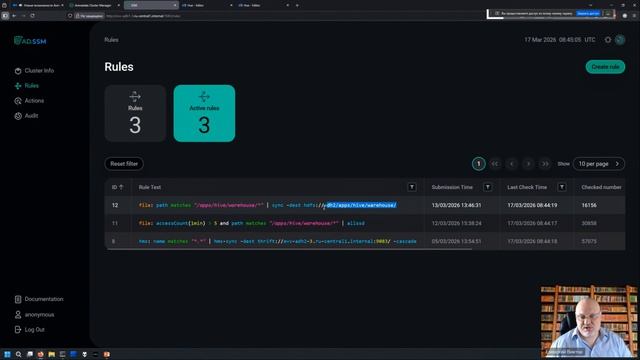Click the Cluster Info sidebar icon
The width and height of the screenshot is (640, 360).
(18, 71)
